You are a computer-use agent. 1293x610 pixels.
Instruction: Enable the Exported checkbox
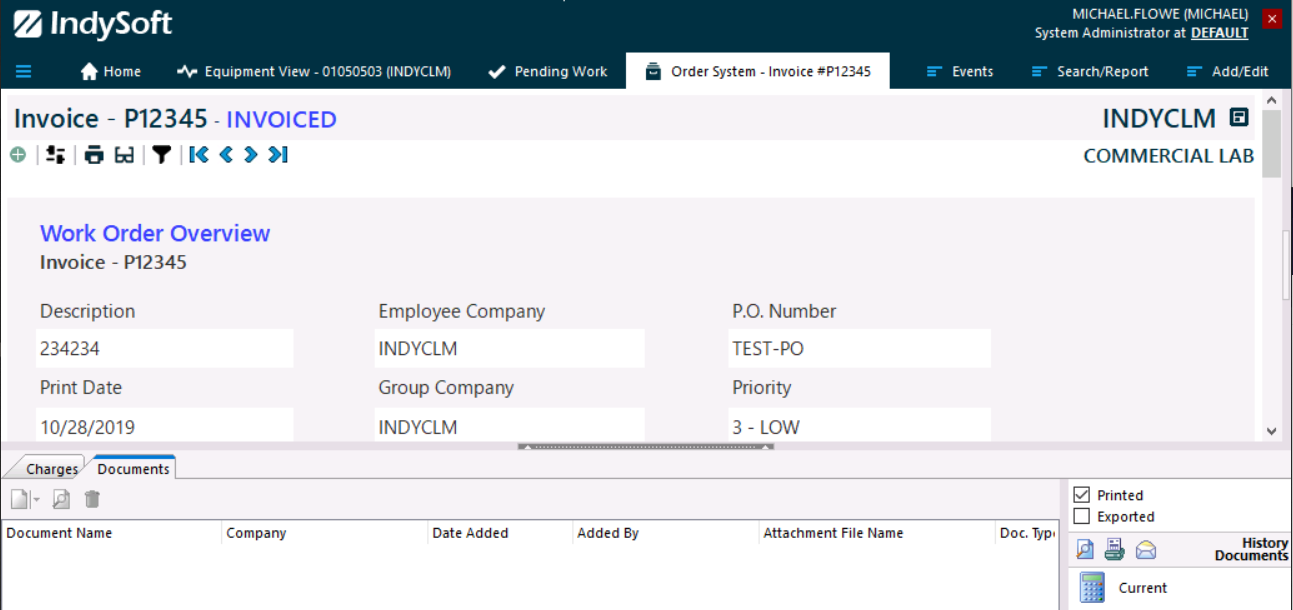(1081, 517)
